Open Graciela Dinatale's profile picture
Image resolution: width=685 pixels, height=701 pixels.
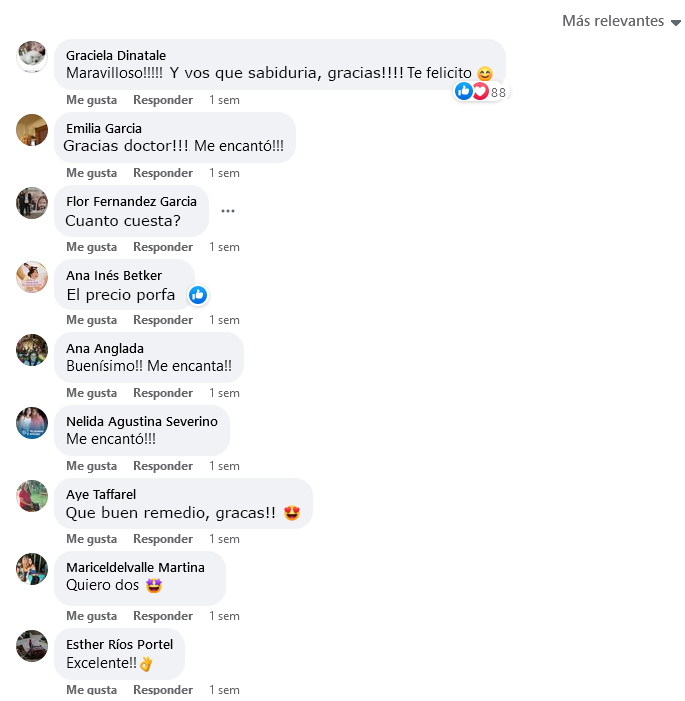(x=32, y=57)
